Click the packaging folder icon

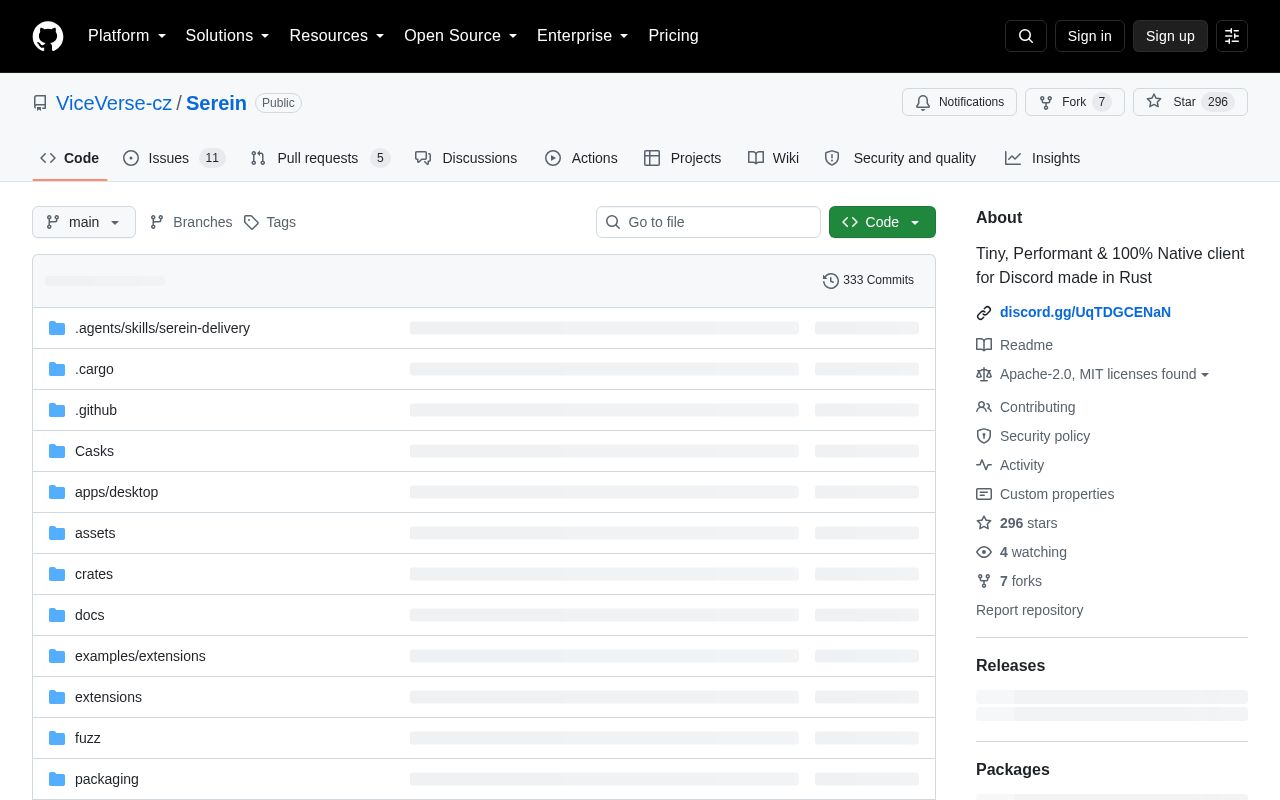[x=57, y=779]
